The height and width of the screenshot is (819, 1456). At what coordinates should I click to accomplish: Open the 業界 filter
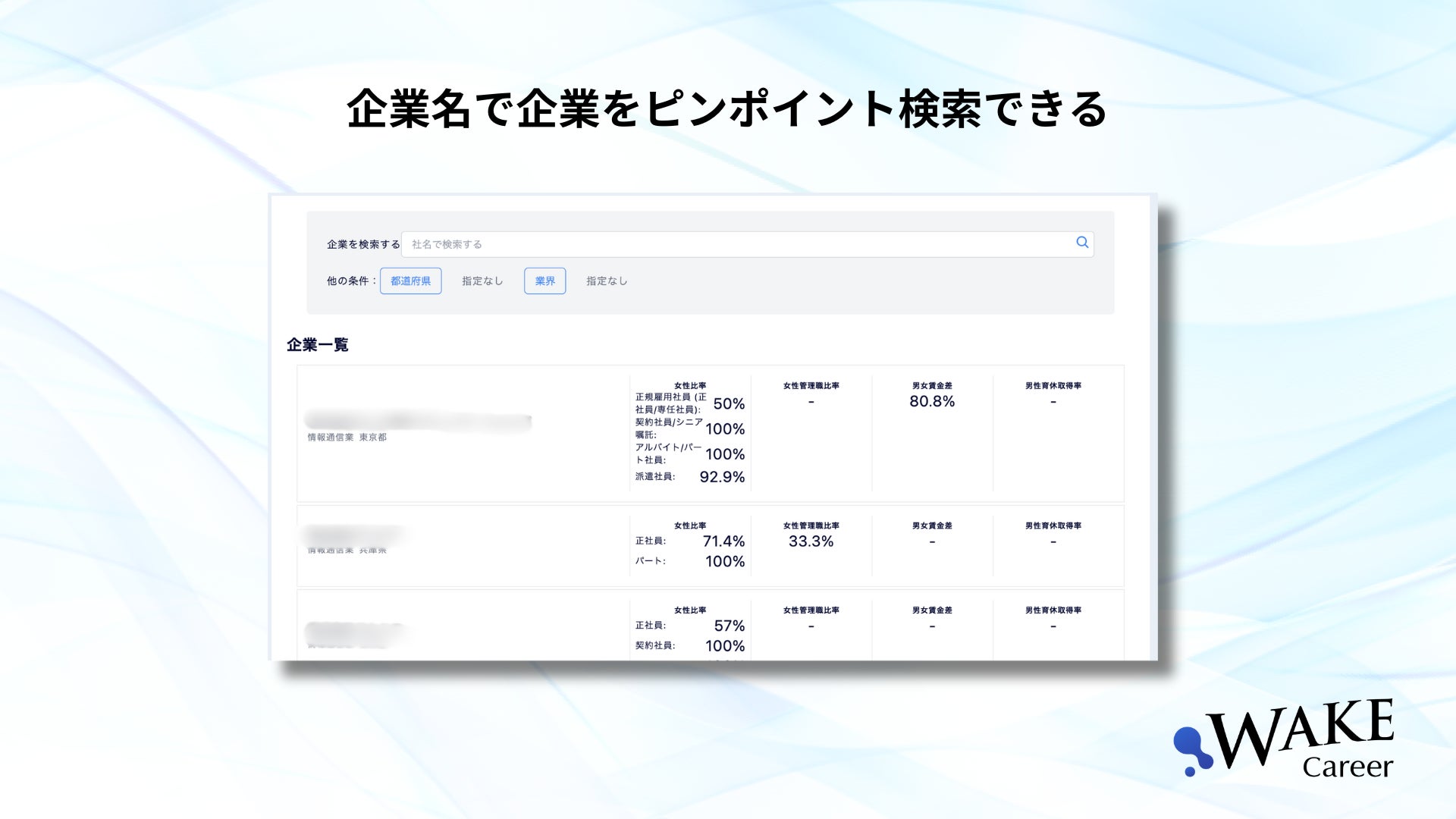544,281
